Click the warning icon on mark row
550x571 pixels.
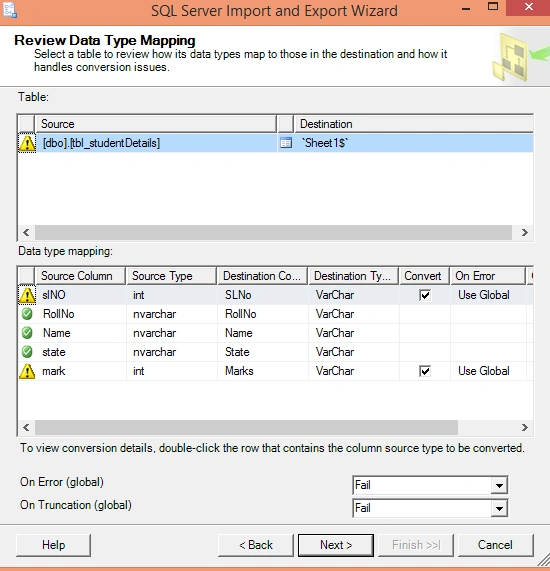27,371
